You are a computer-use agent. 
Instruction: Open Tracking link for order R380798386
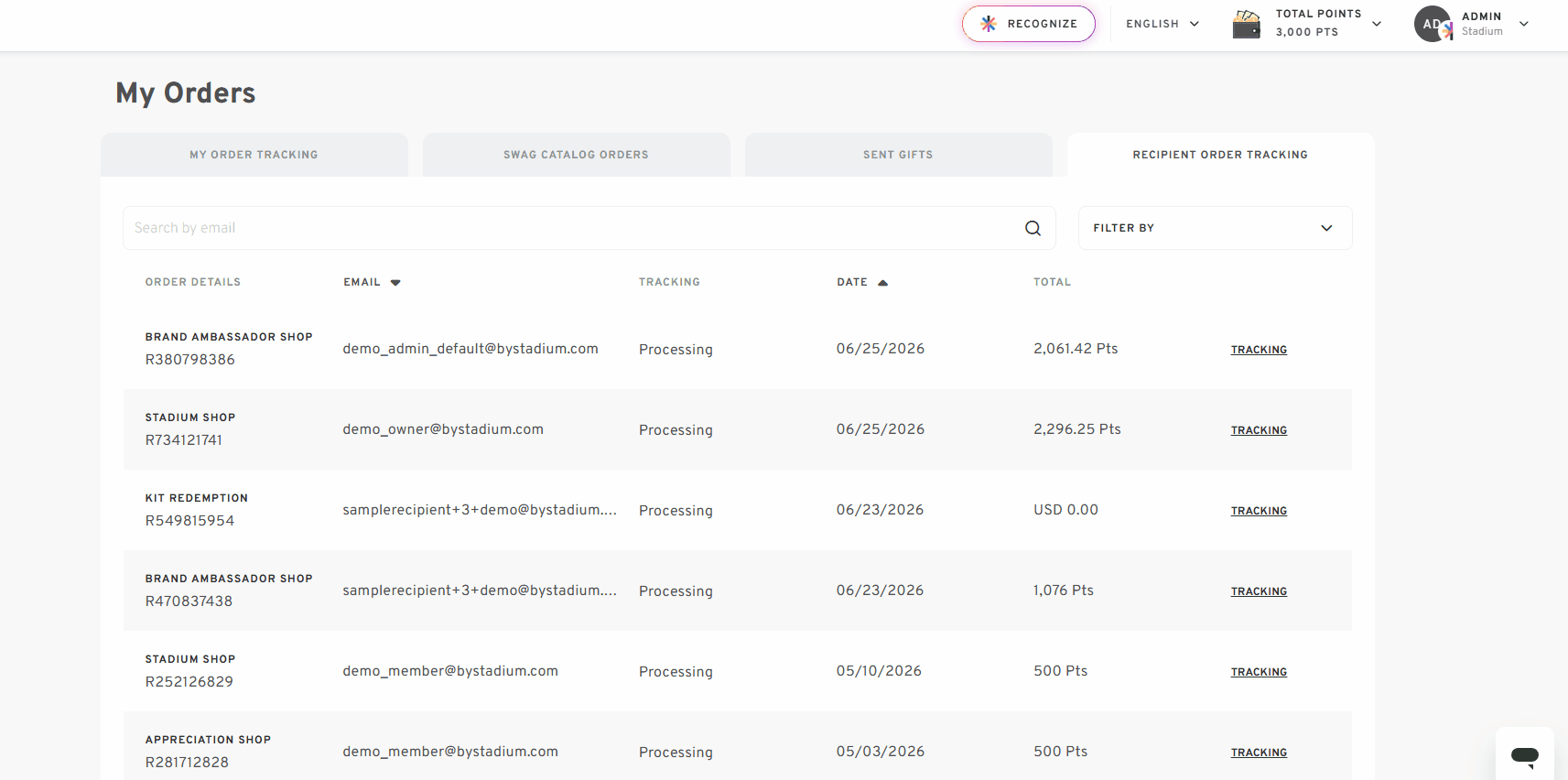tap(1259, 350)
